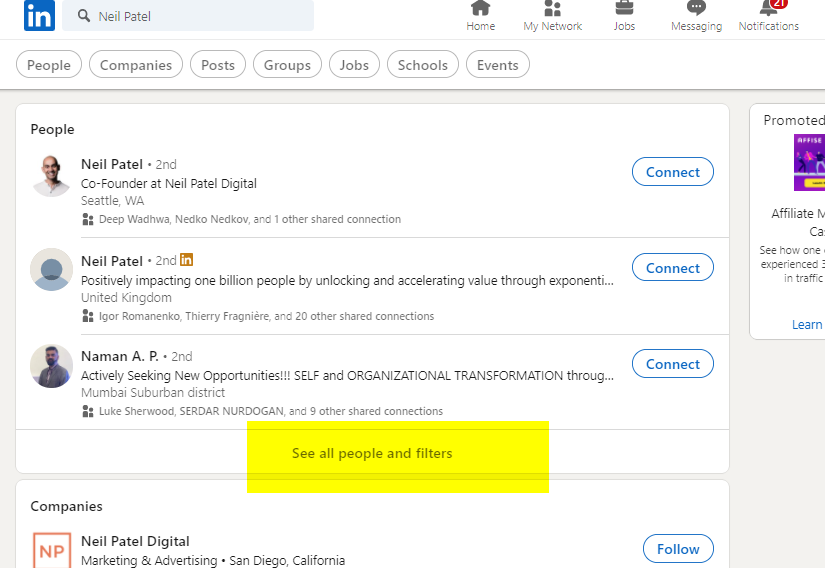Click the Home label in navigation

coord(480,26)
